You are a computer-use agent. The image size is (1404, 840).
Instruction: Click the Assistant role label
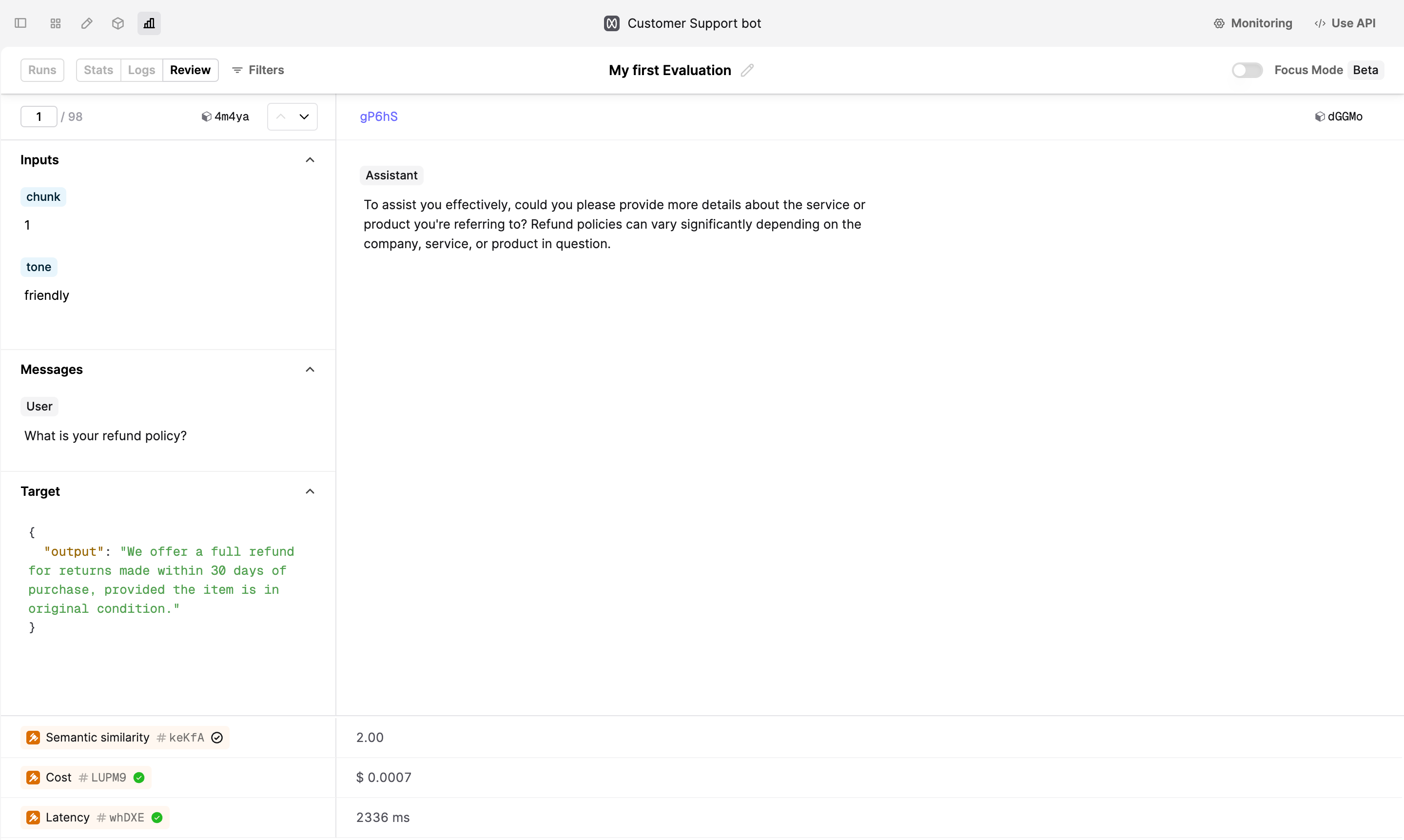point(391,176)
